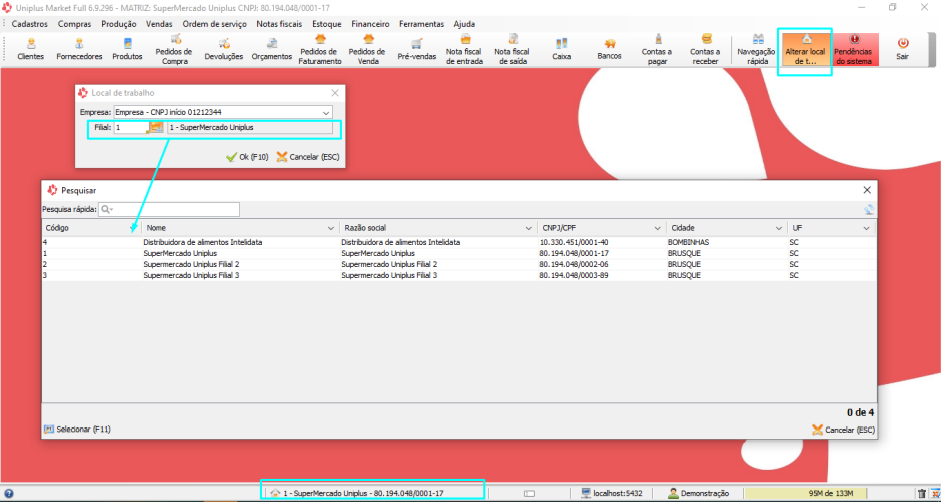942x502 pixels.
Task: Open the Cidade column dropdown
Action: [779, 229]
